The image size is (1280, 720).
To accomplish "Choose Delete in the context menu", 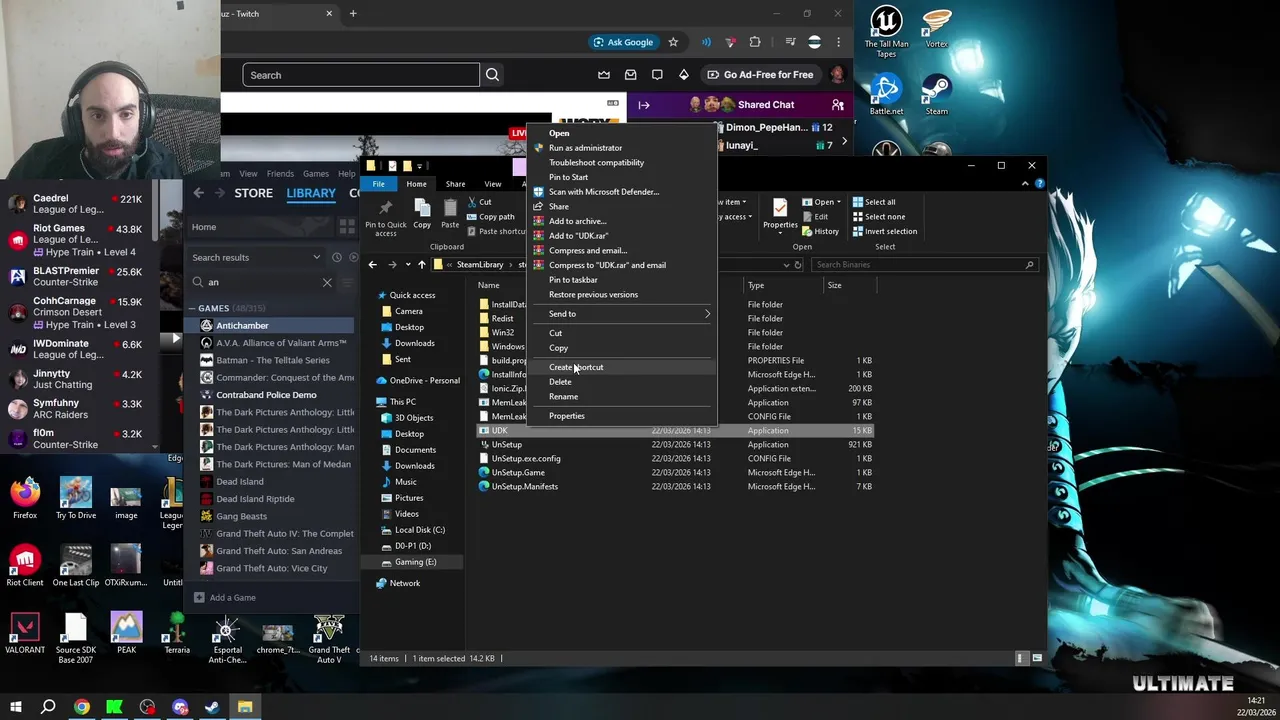I will pyautogui.click(x=560, y=382).
